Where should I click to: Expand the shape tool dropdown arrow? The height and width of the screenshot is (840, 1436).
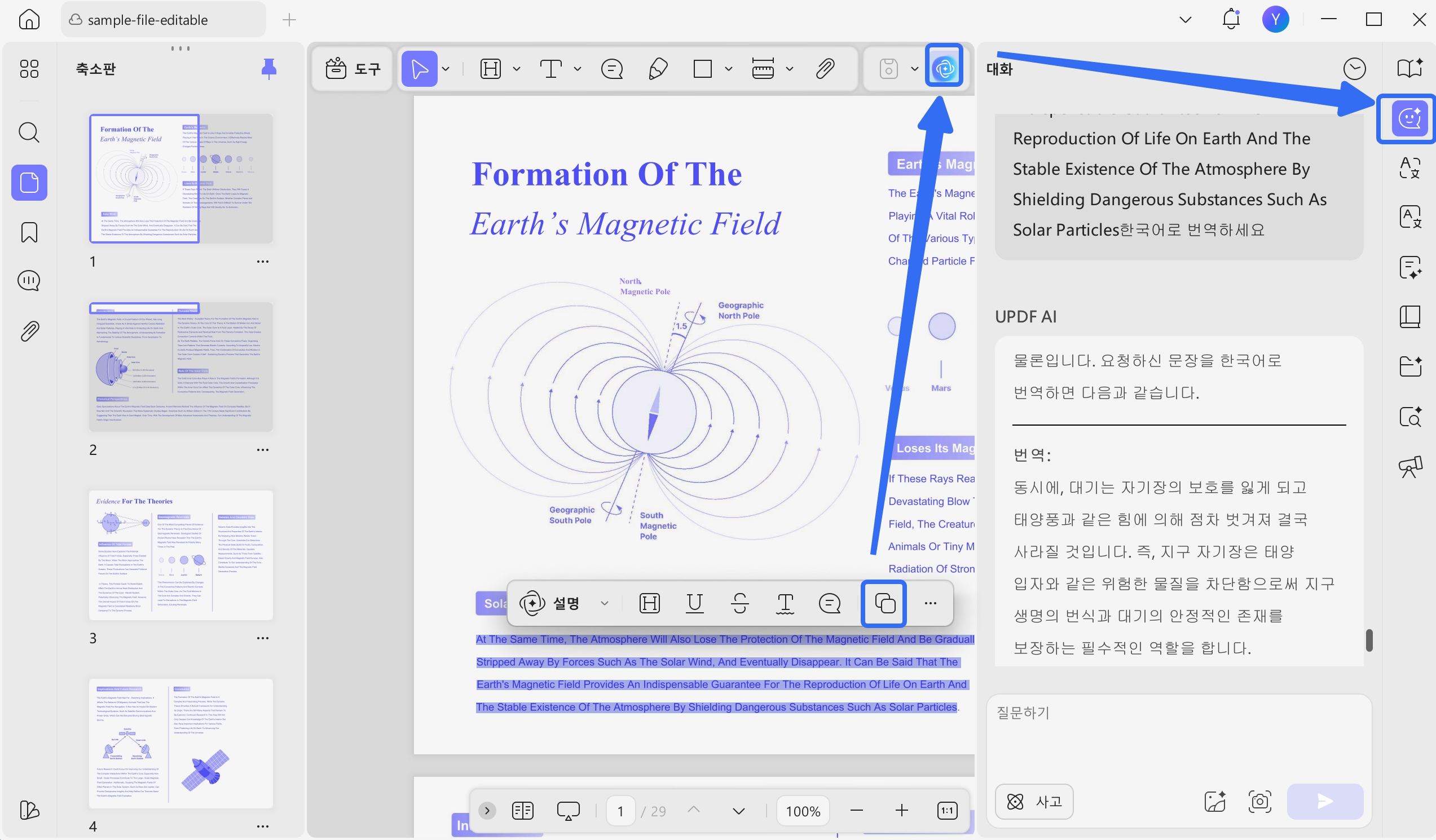point(728,69)
